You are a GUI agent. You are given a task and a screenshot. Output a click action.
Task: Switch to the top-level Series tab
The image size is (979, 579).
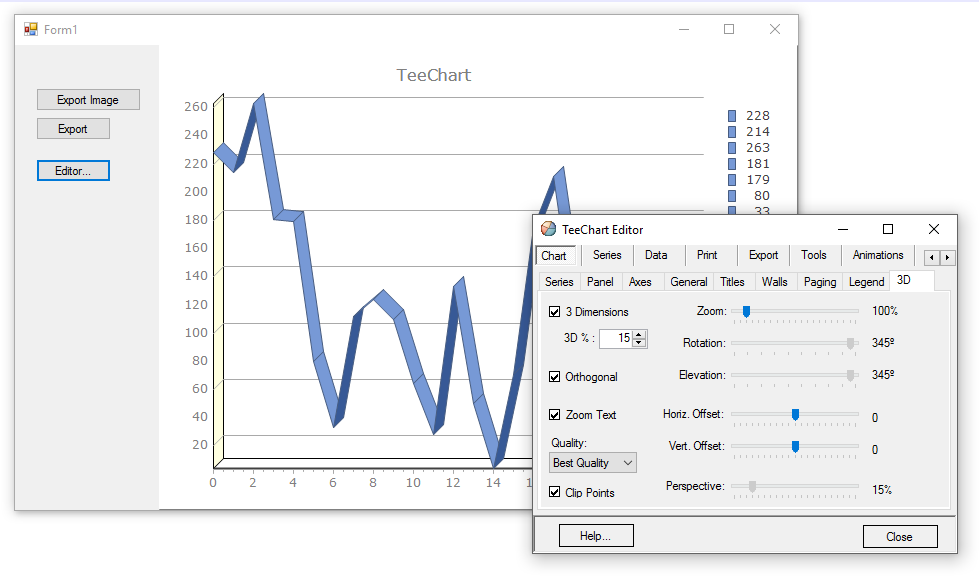point(607,255)
